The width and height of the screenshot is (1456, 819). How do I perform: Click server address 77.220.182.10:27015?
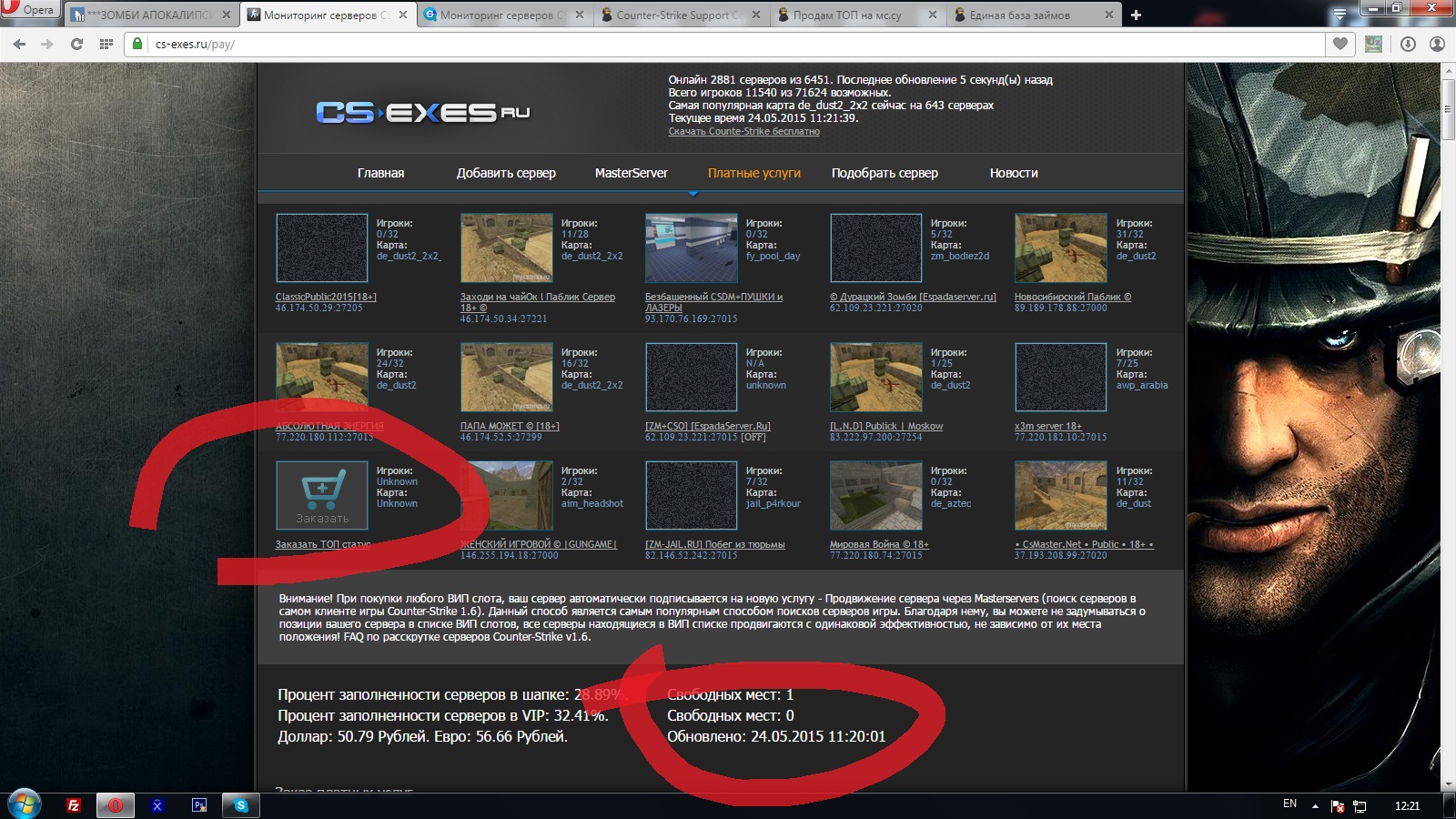(x=1061, y=438)
